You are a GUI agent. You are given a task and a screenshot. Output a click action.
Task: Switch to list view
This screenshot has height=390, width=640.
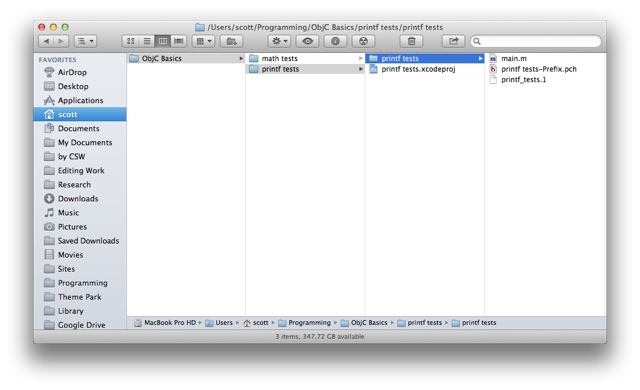tap(147, 41)
